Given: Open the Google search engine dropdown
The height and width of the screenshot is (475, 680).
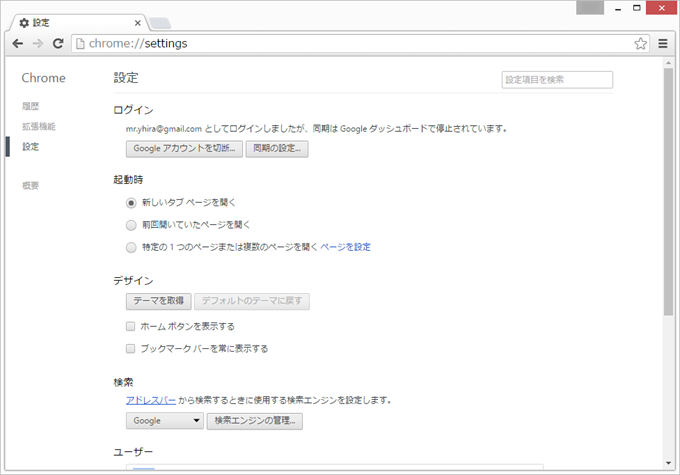Looking at the screenshot, I should [165, 421].
